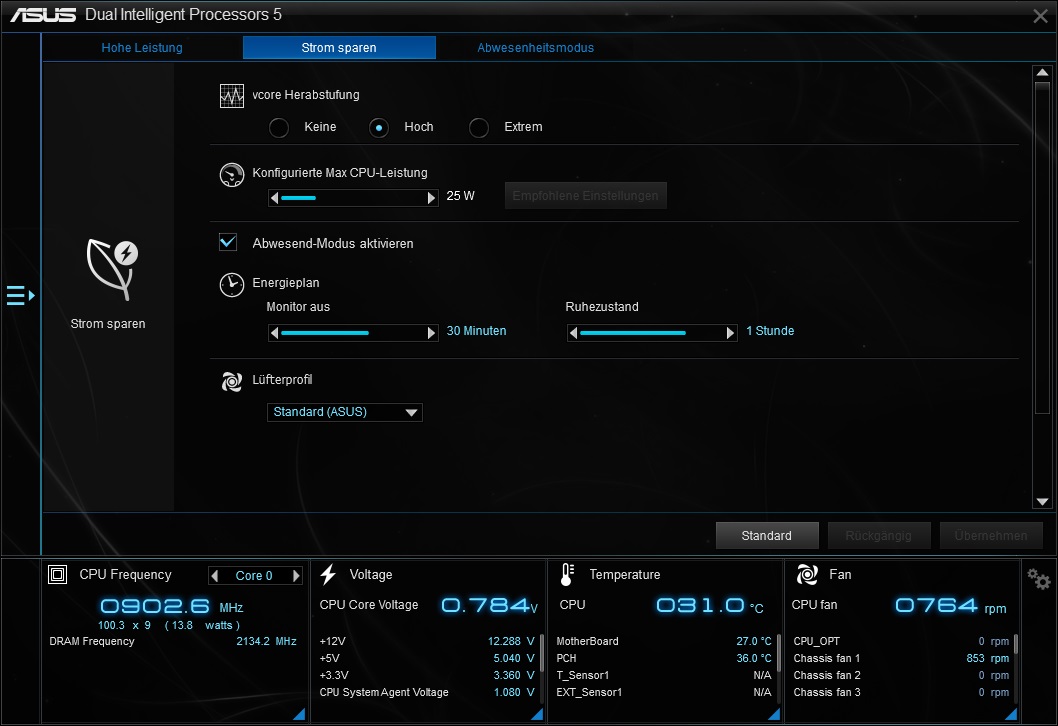Click the main panel vertical scrollbar track
This screenshot has width=1058, height=726.
click(1042, 287)
